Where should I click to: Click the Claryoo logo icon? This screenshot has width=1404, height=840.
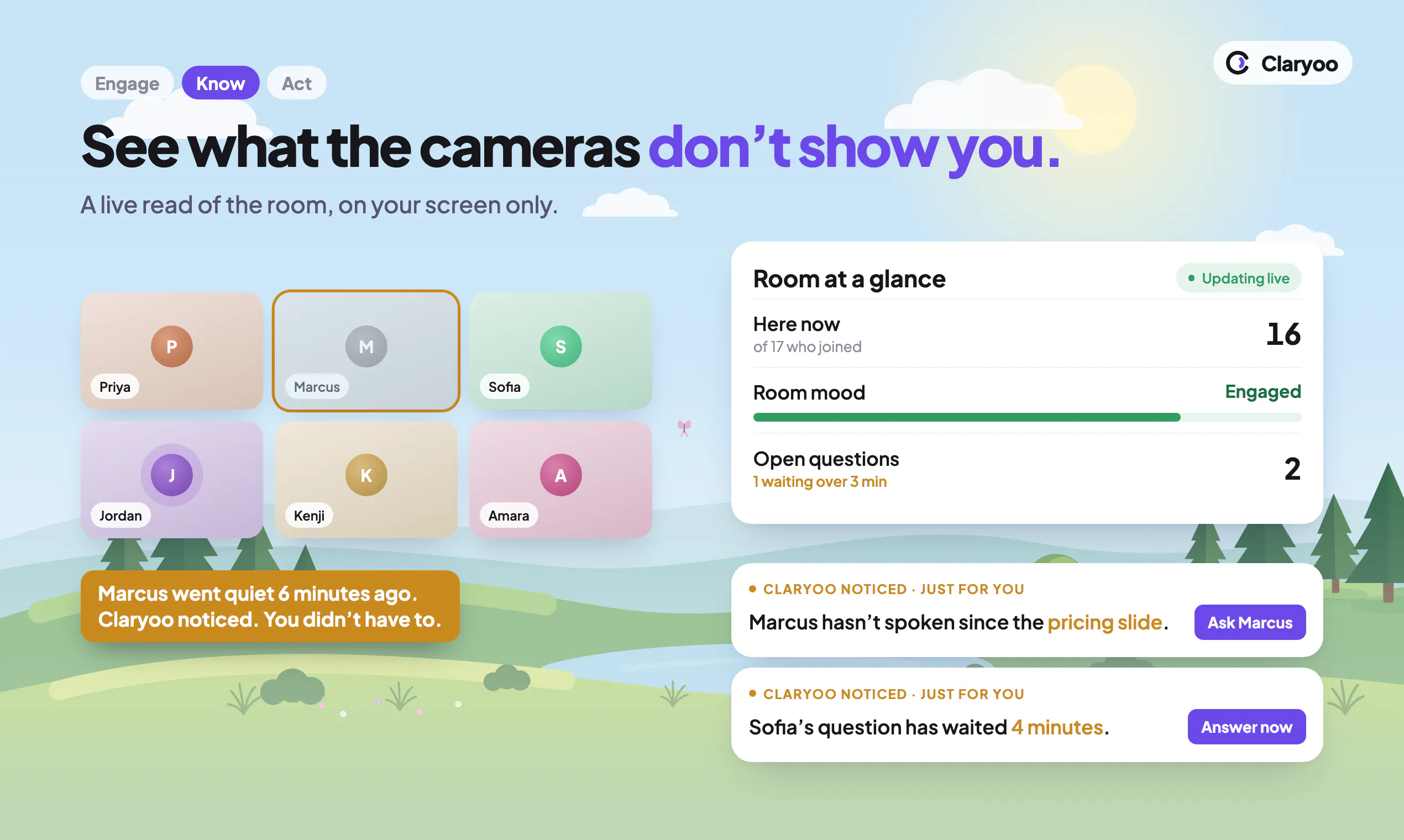(1238, 64)
